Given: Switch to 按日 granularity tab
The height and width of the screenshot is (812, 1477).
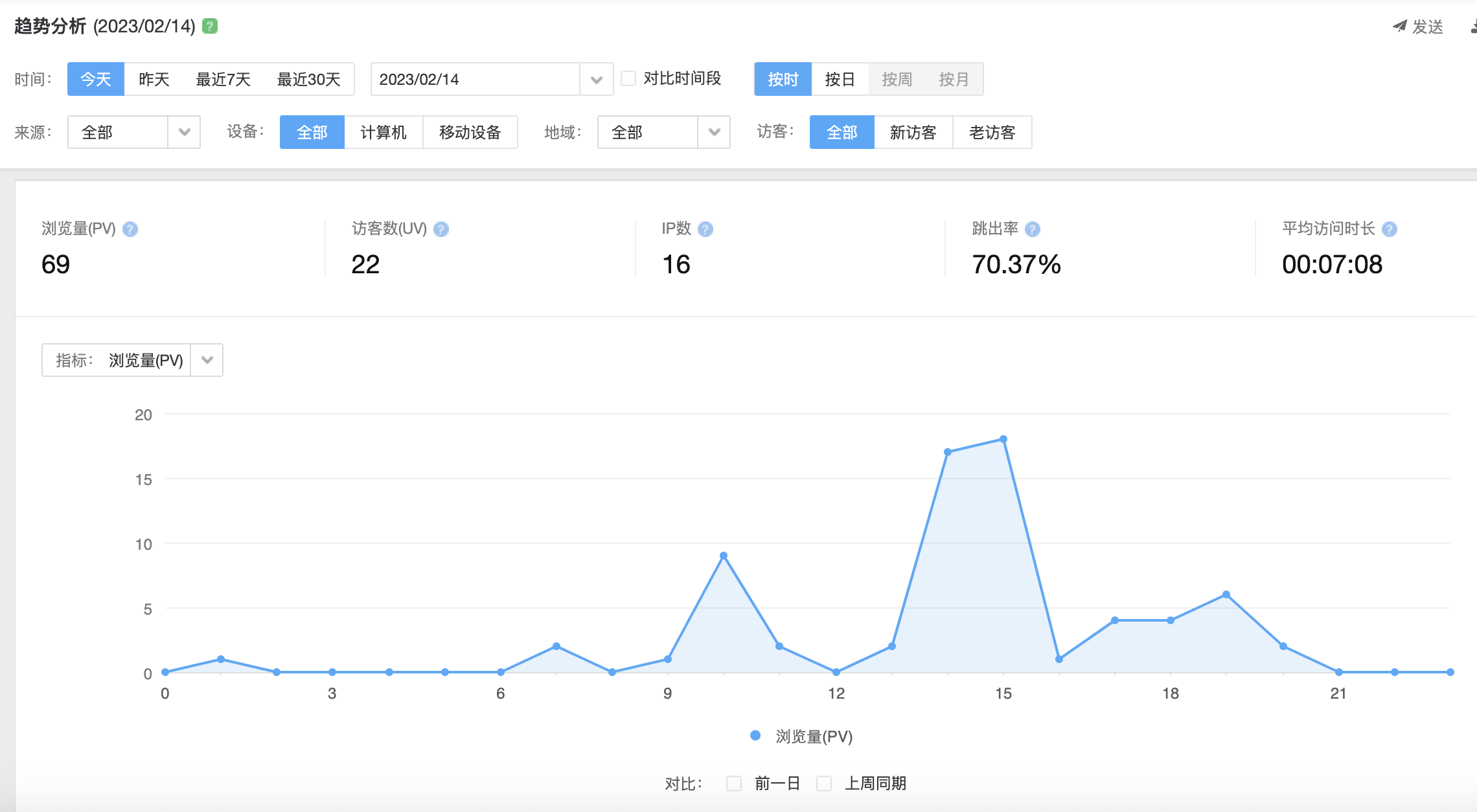Looking at the screenshot, I should [x=840, y=79].
